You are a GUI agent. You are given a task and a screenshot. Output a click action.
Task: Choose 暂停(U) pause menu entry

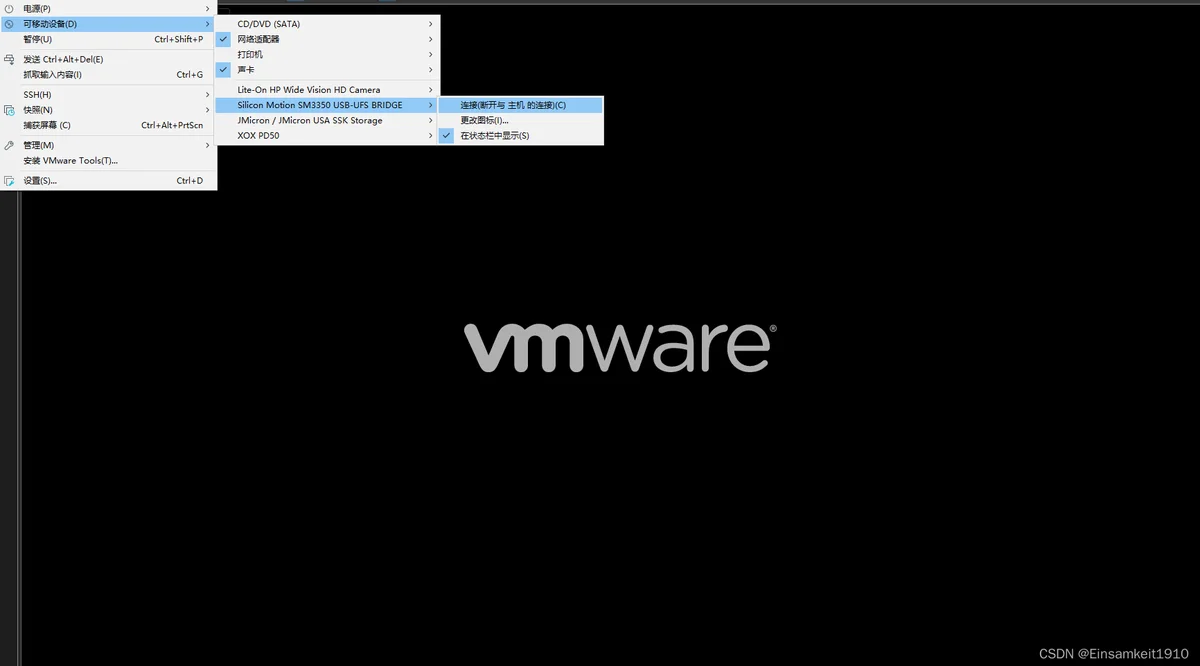(x=108, y=39)
